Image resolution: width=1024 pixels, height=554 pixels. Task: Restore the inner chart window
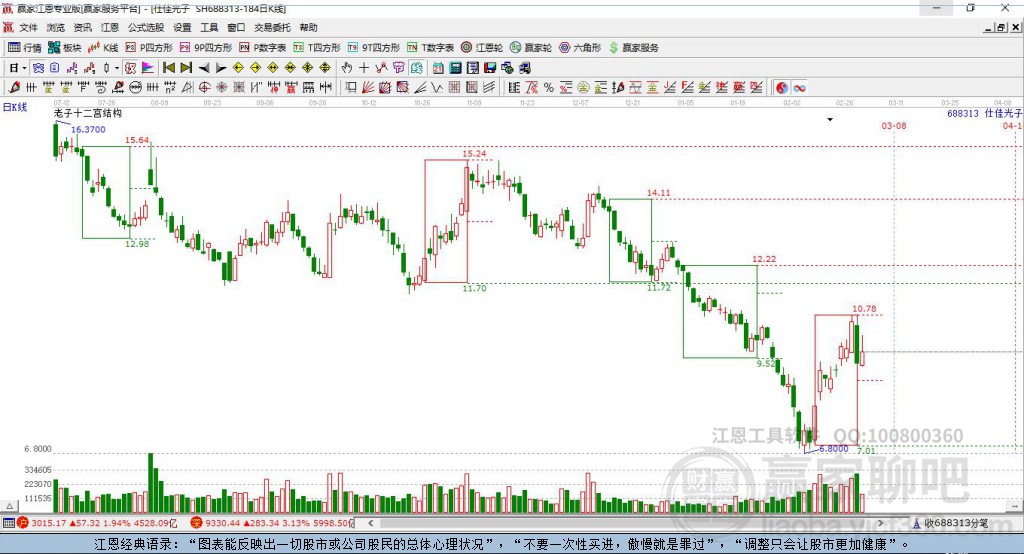[1001, 27]
